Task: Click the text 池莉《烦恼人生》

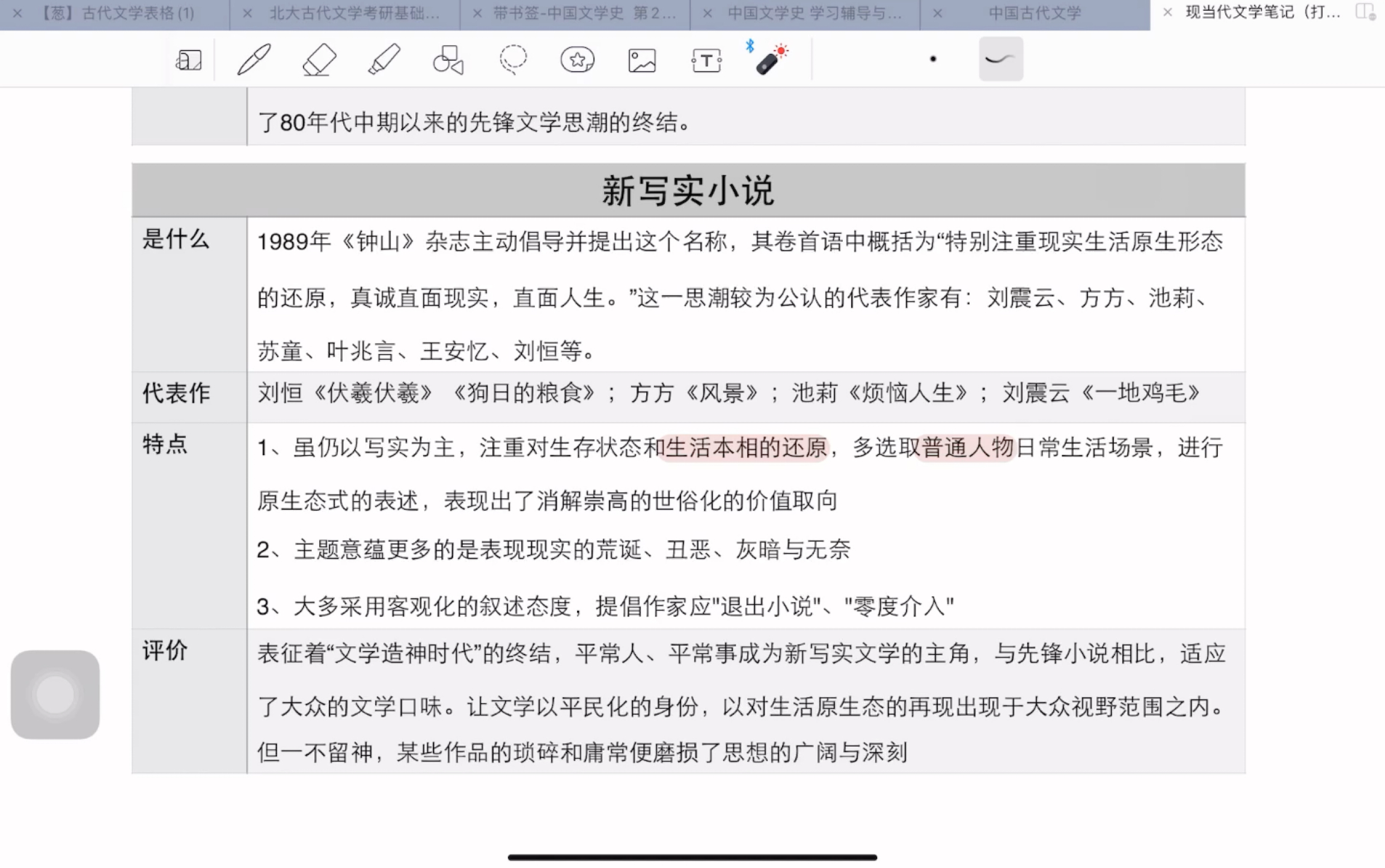Action: (x=880, y=393)
